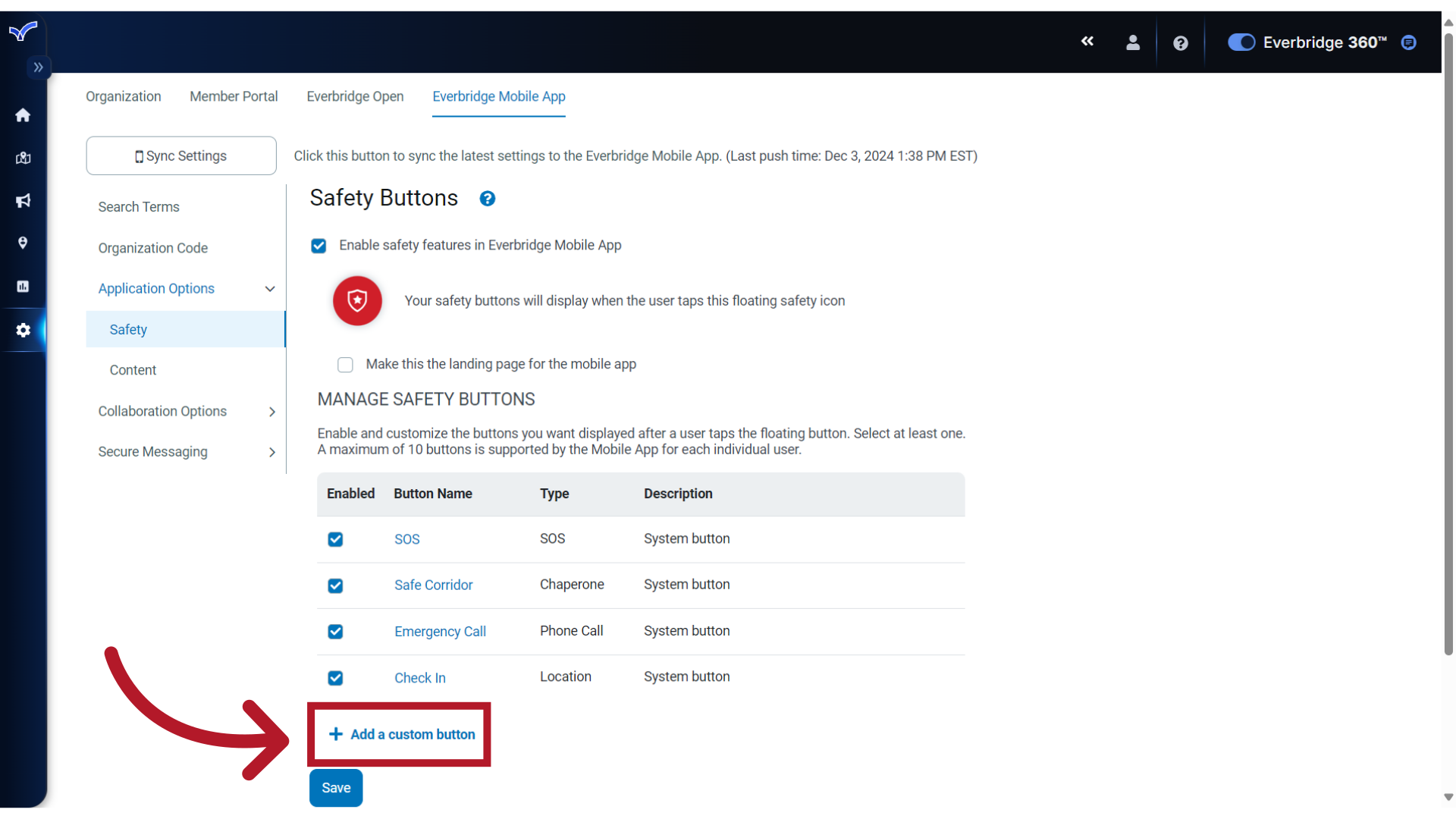Open Search Terms in side menu

[139, 207]
